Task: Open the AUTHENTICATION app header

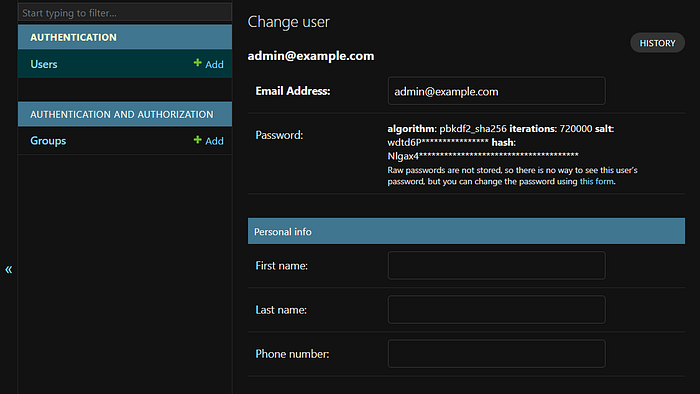Action: pos(125,37)
